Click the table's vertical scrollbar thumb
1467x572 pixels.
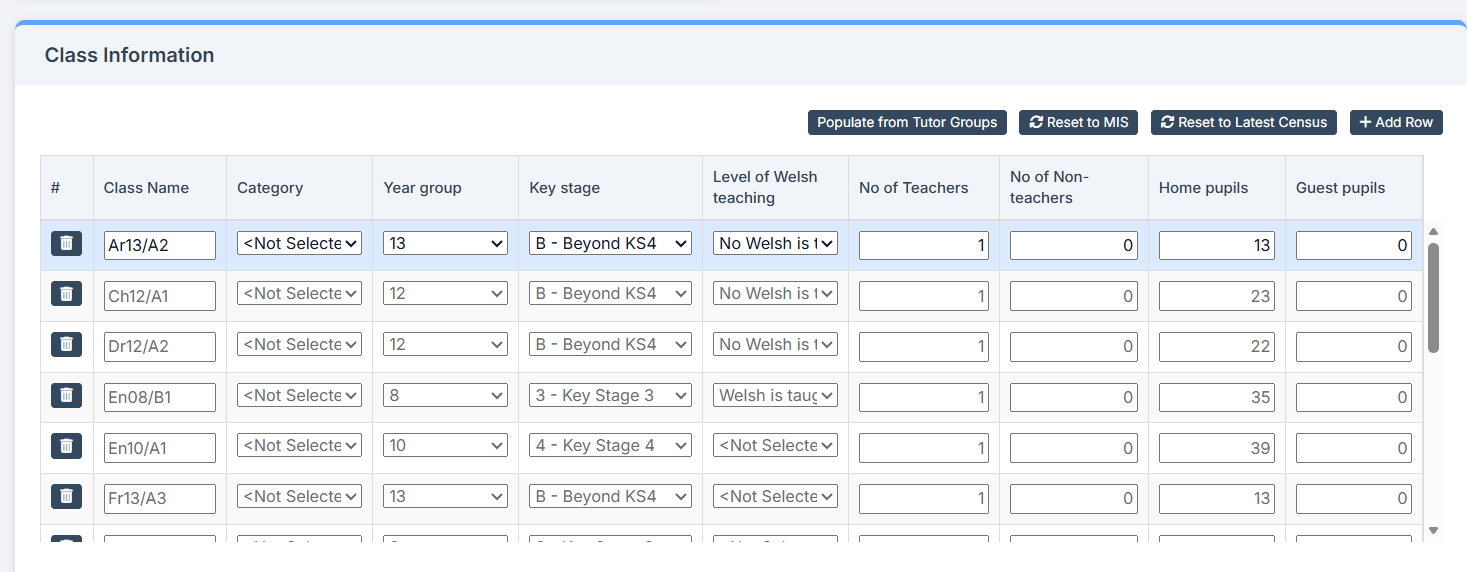coord(1433,297)
